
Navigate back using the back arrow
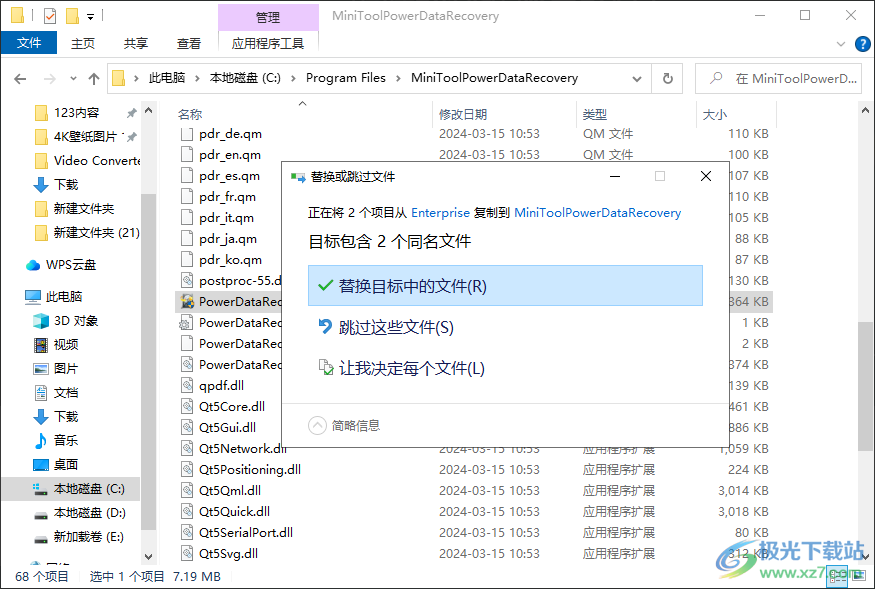coord(20,78)
